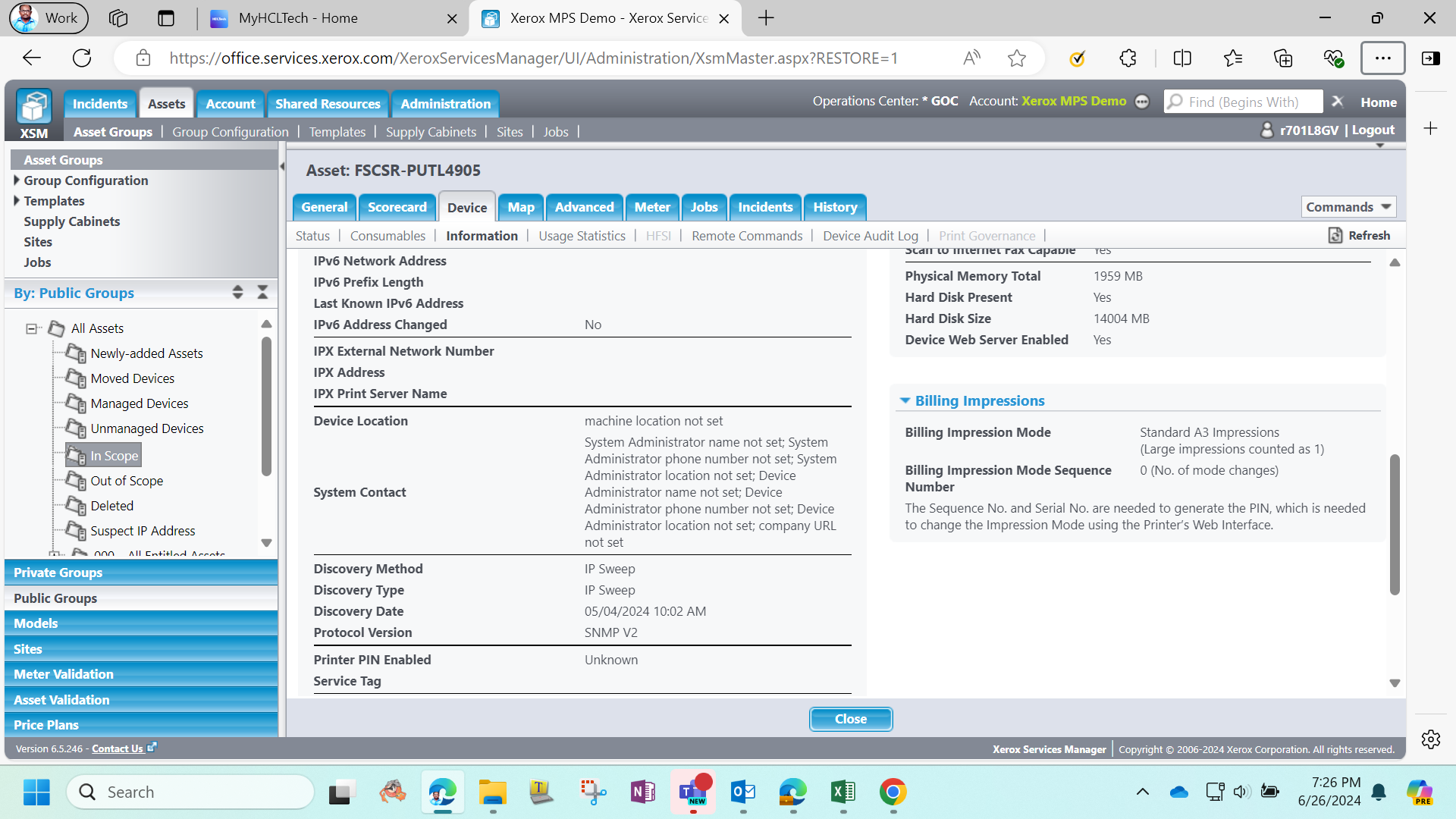Switch to the Scorecard tab

[397, 207]
